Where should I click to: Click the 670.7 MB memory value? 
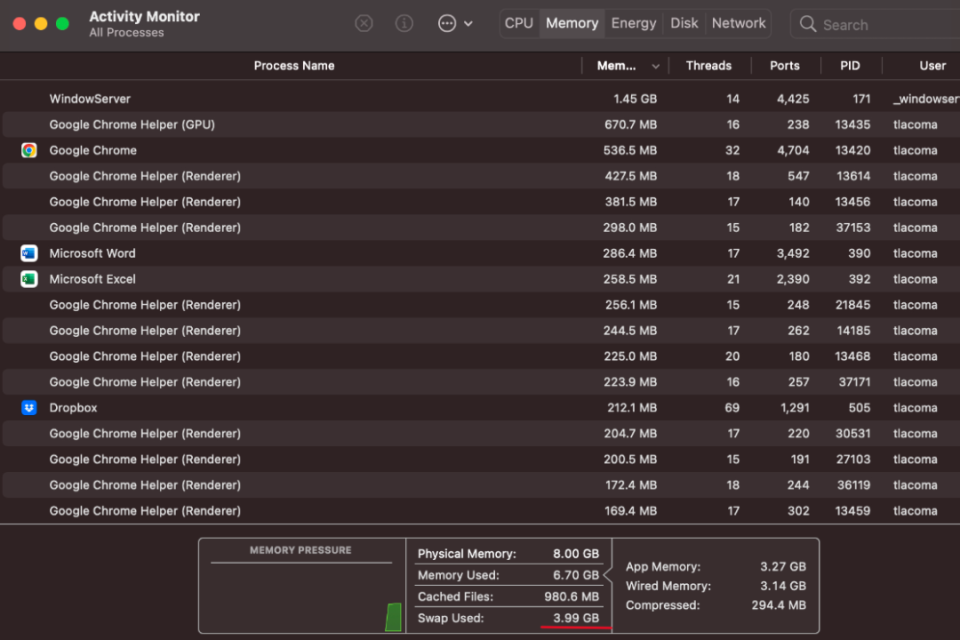[x=631, y=124]
